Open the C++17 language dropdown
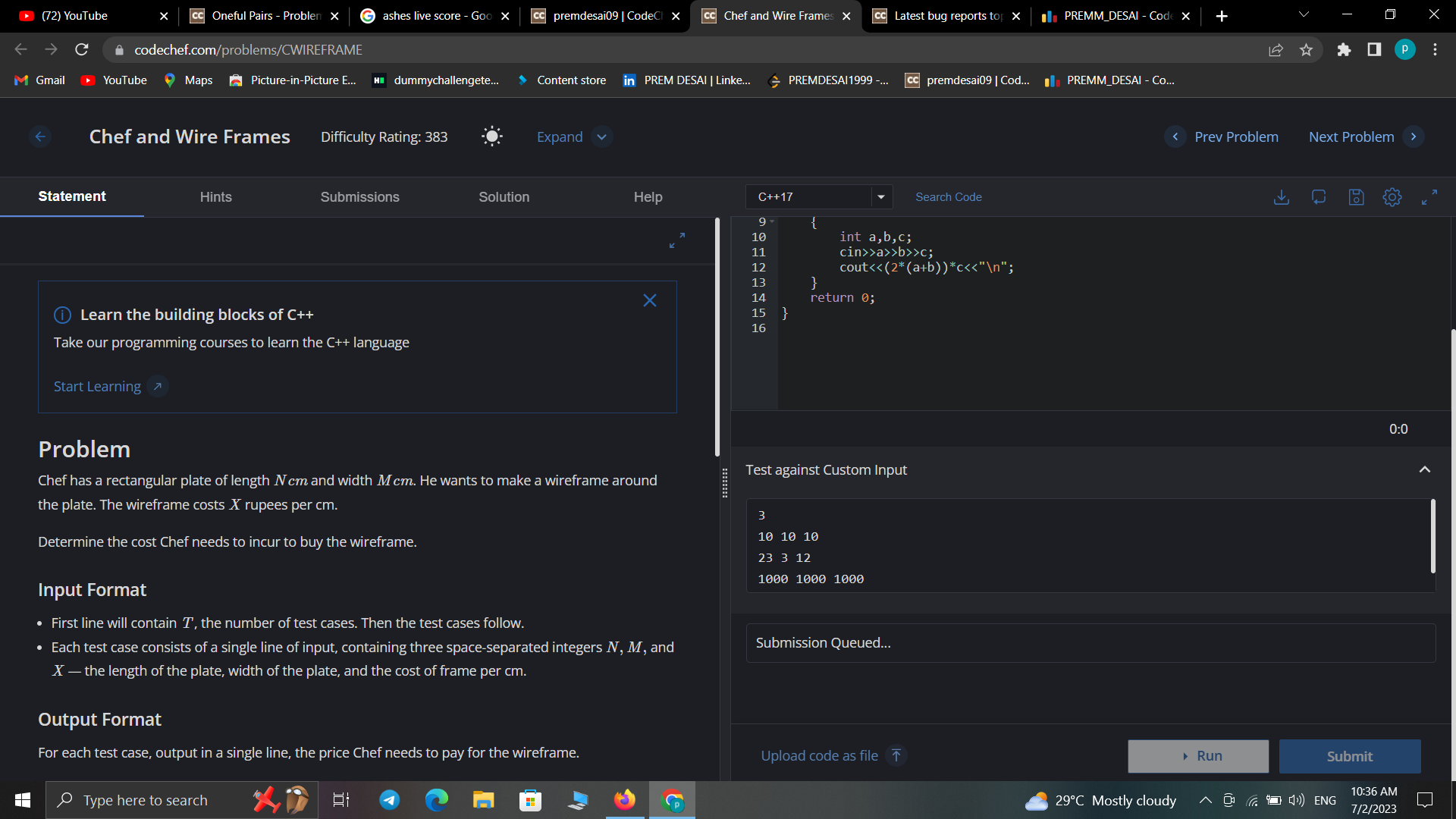 point(819,197)
